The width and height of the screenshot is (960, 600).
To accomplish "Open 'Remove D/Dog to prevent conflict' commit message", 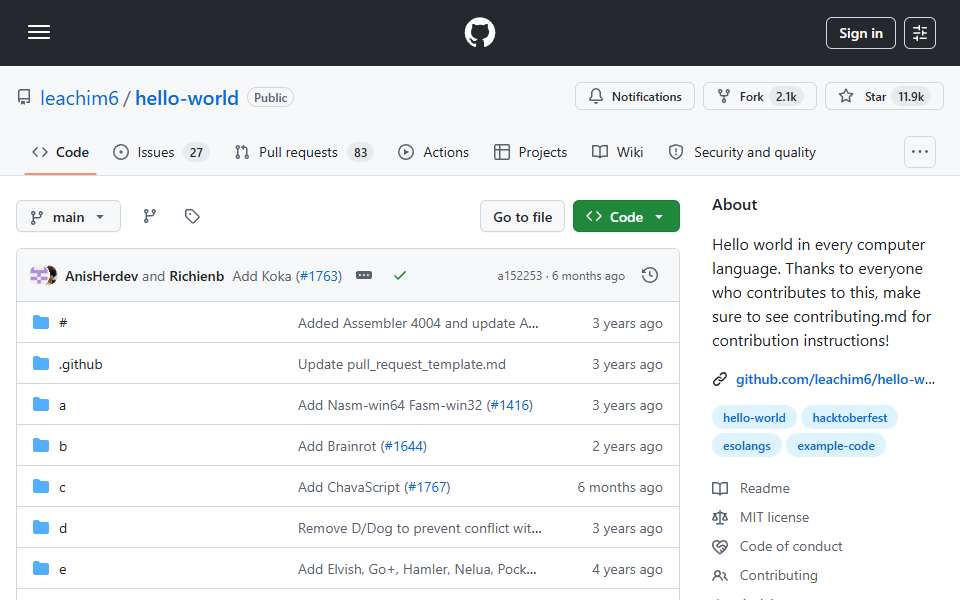I will pyautogui.click(x=419, y=528).
